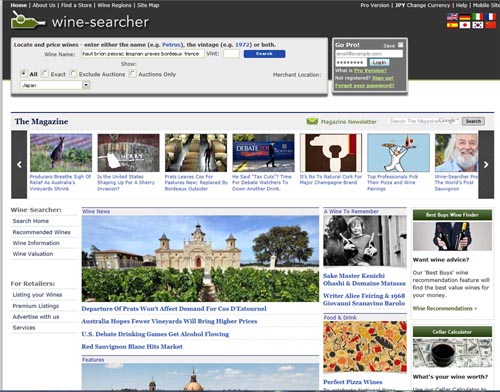Click into the Vintage input field
500x392 pixels.
point(231,54)
